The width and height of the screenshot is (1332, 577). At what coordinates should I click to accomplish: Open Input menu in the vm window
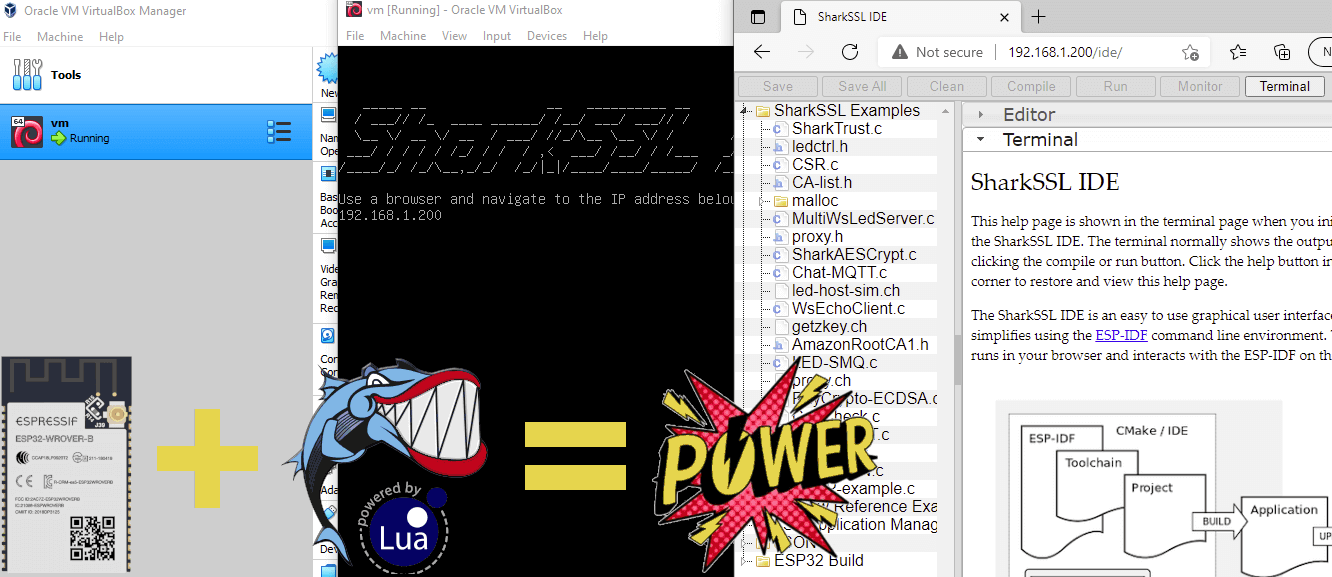(x=497, y=36)
